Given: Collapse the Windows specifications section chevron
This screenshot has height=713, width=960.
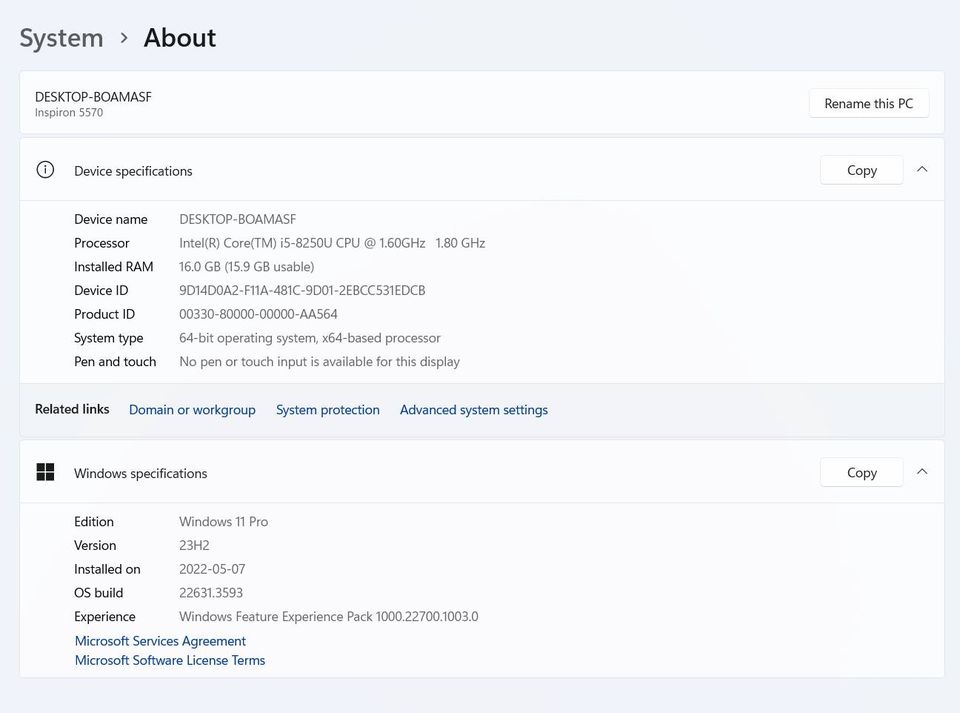Looking at the screenshot, I should [x=922, y=472].
